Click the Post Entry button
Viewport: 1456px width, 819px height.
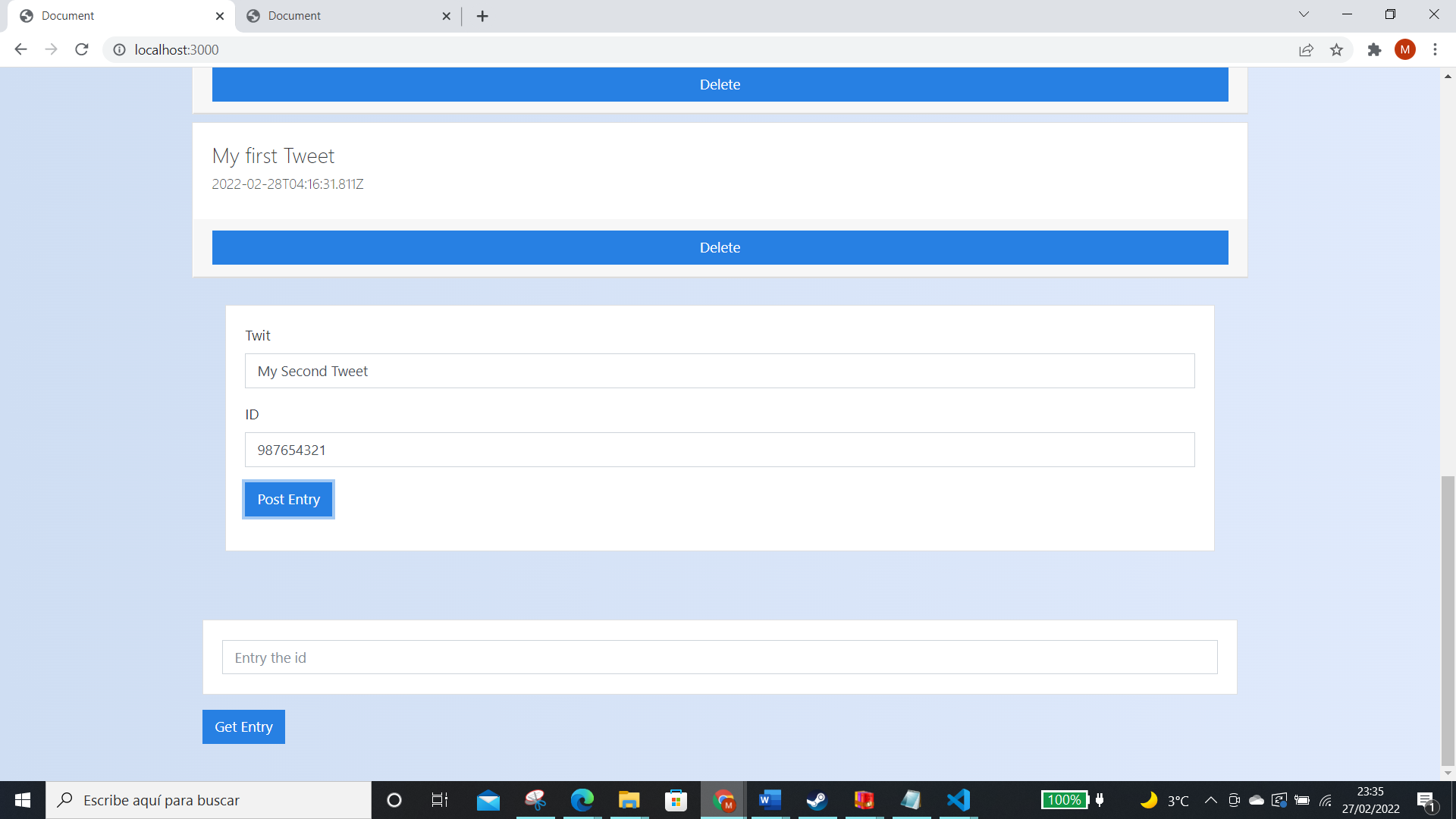288,499
